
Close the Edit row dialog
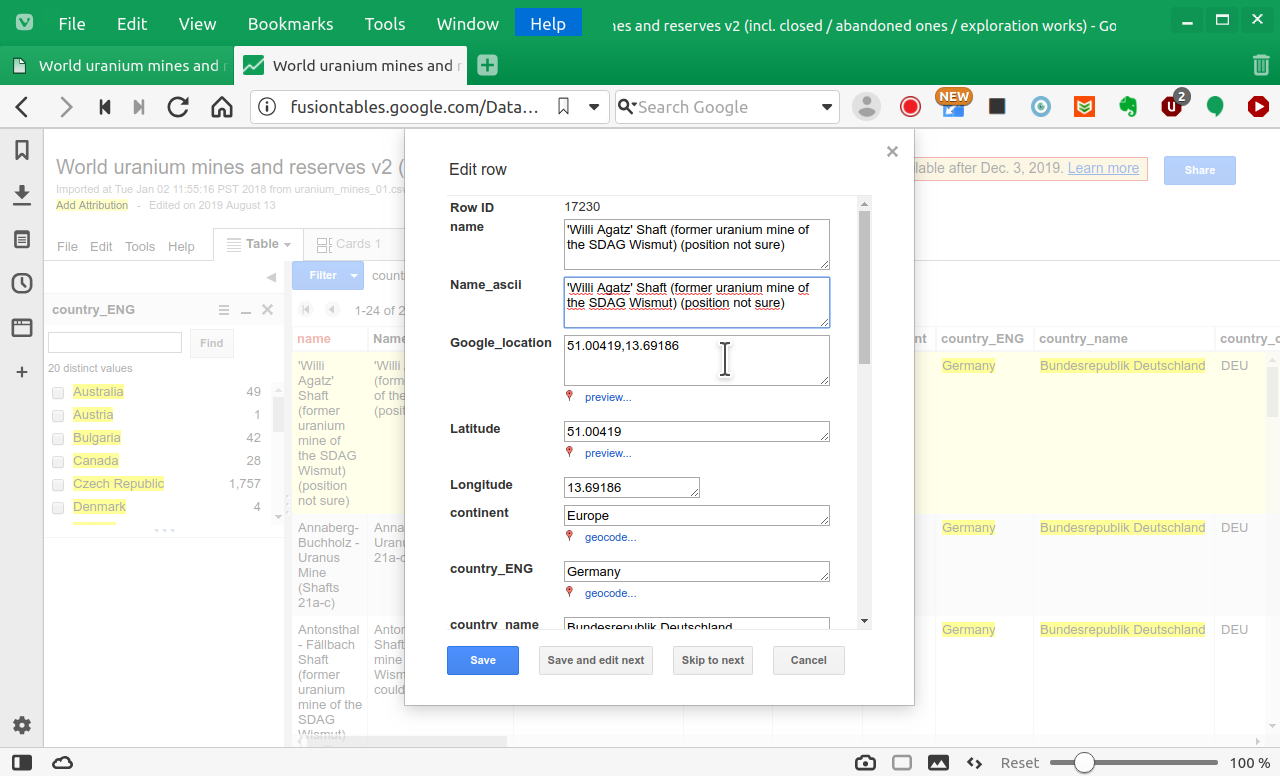892,152
